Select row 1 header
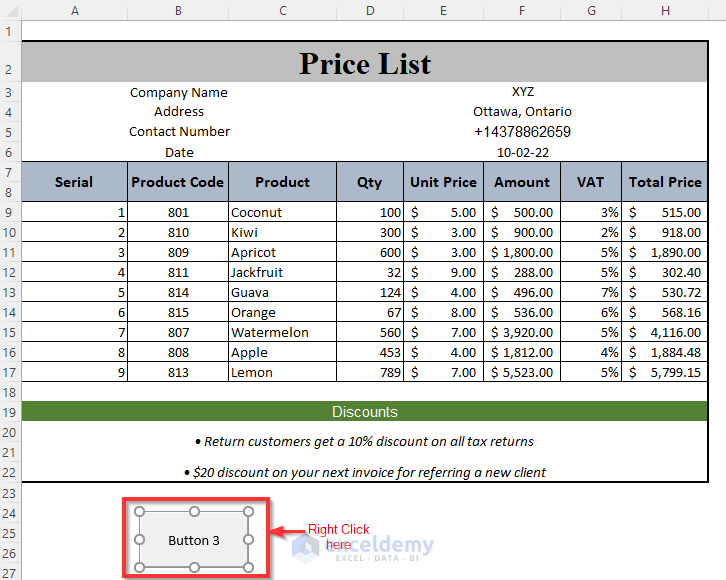Viewport: 726px width, 580px height. (x=10, y=31)
